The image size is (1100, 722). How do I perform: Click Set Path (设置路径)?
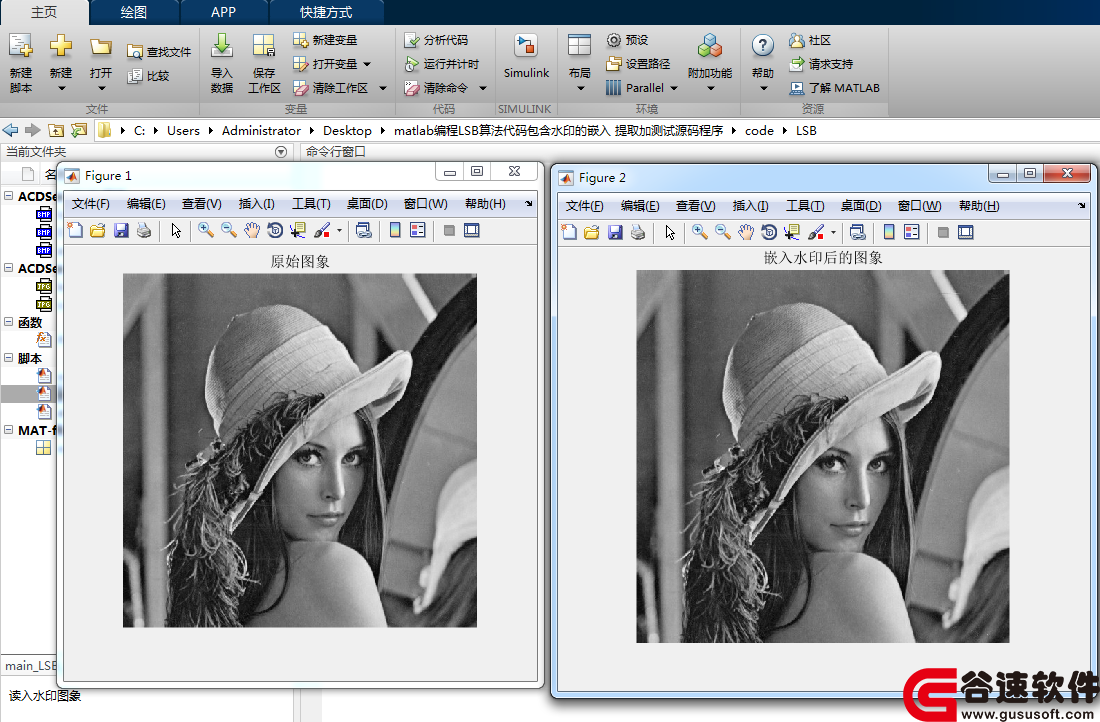click(638, 64)
